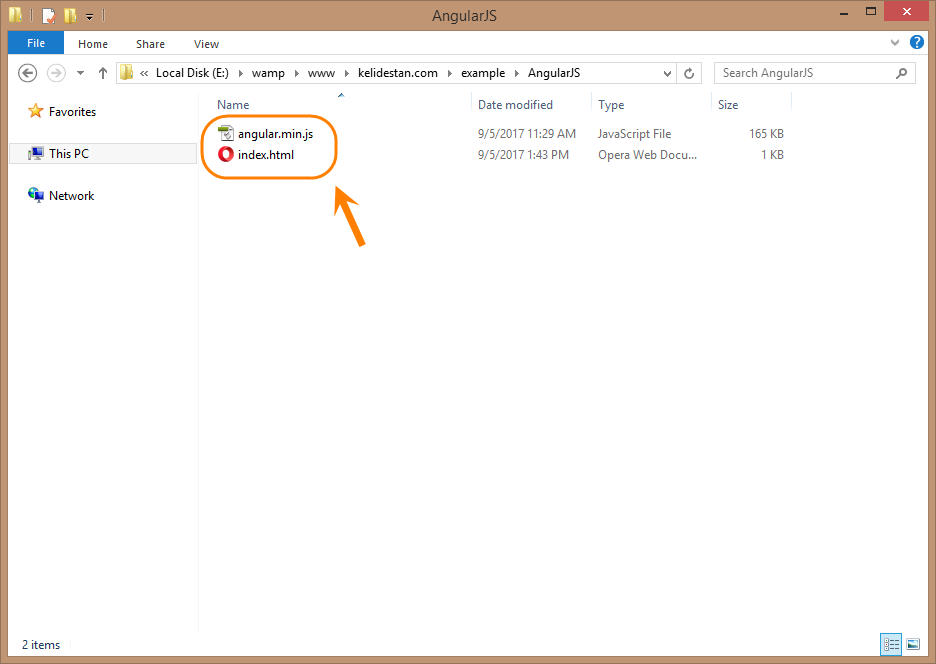Click the New folder quick access icon
936x664 pixels.
pos(70,15)
